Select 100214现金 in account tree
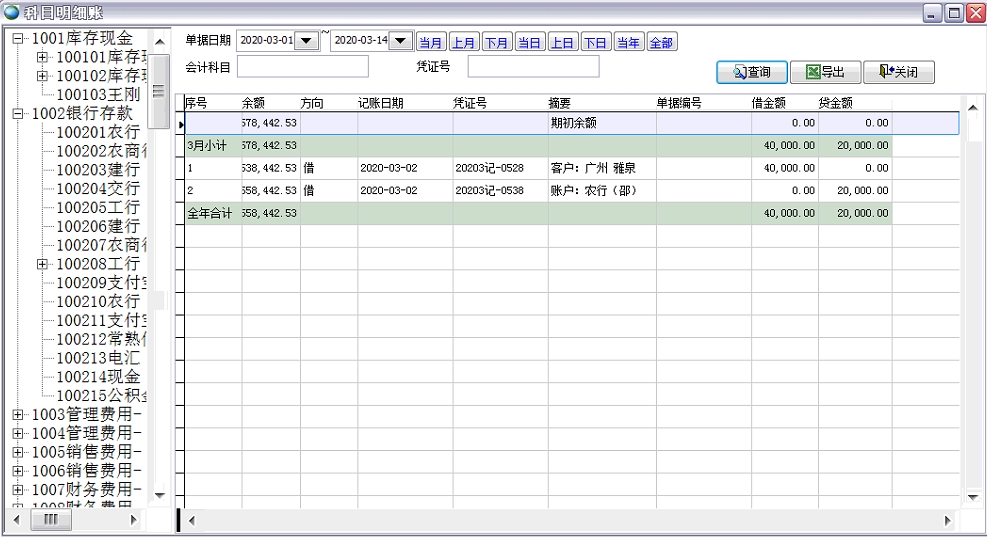Image resolution: width=987 pixels, height=538 pixels. pyautogui.click(x=97, y=377)
